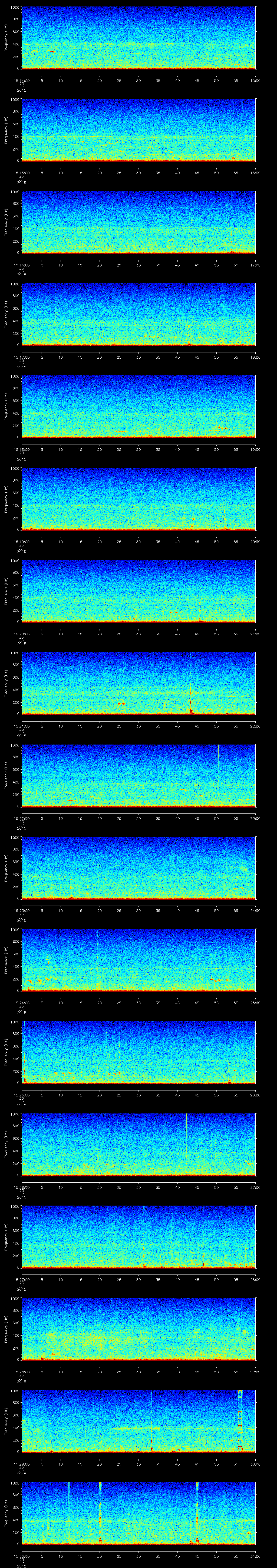Open the spectrogram panel starting at 15:24:00
This screenshot has width=277, height=1568.
pos(139,960)
